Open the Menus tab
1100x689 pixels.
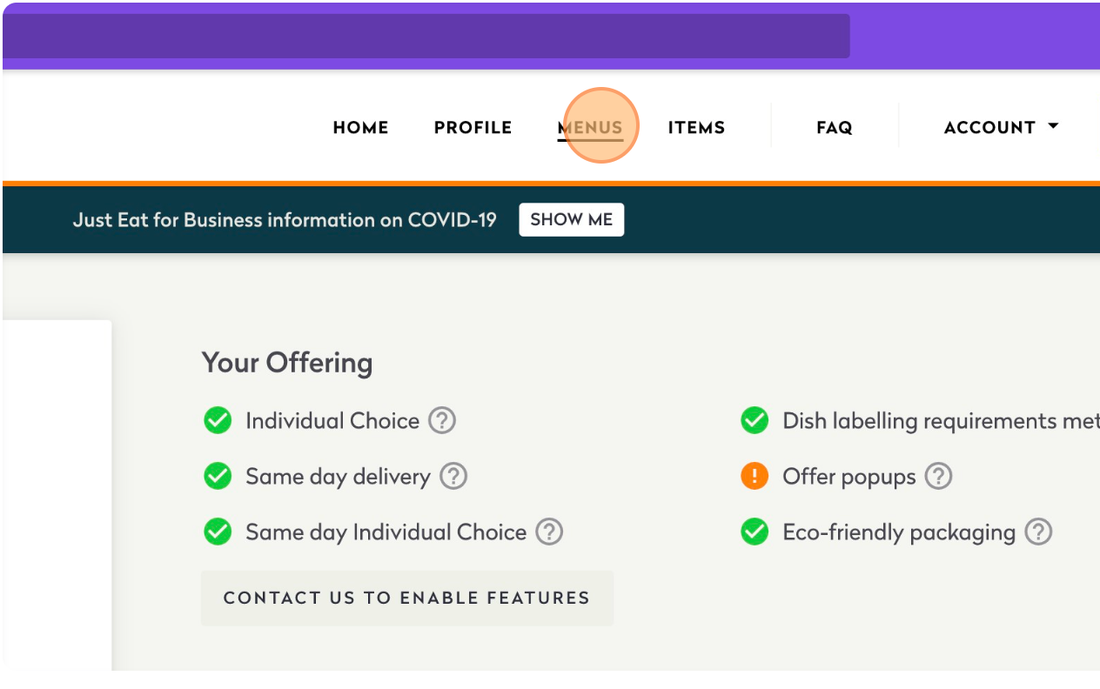(590, 127)
